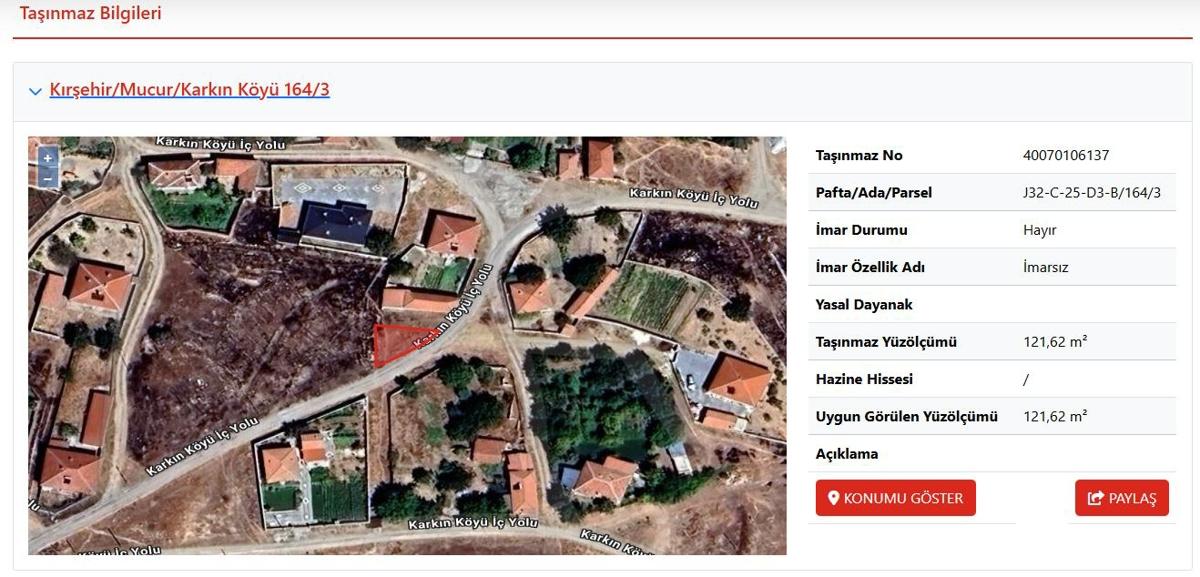Click the map zoom in plus button
The height and width of the screenshot is (577, 1200).
[47, 159]
